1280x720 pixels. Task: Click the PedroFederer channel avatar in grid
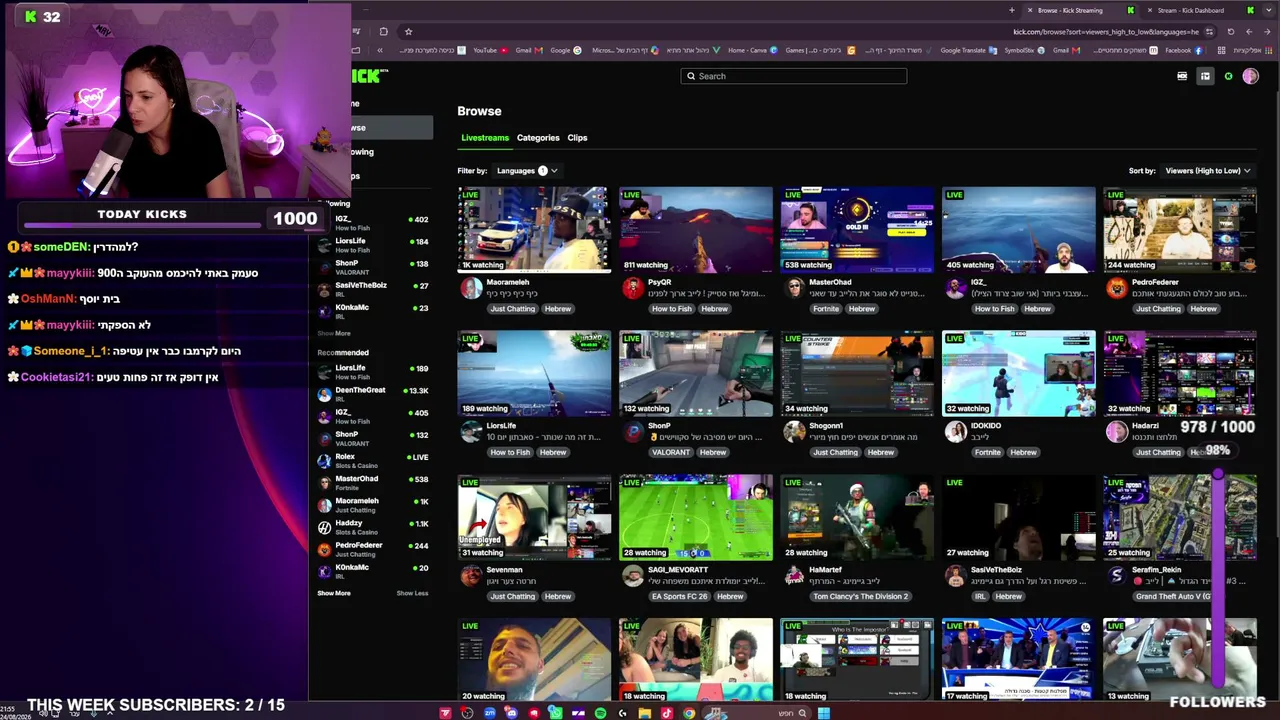pyautogui.click(x=1116, y=288)
